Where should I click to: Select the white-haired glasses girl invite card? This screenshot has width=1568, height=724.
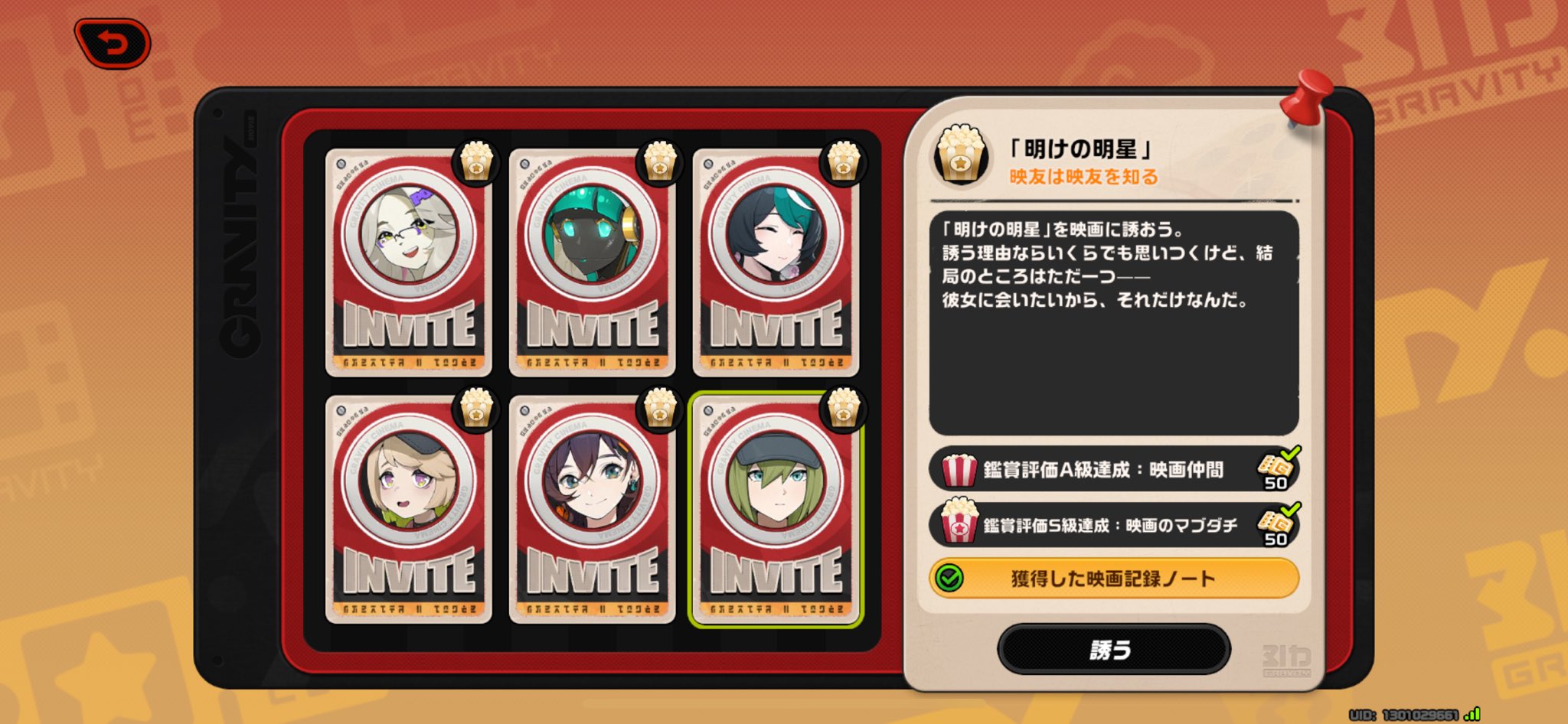click(408, 262)
